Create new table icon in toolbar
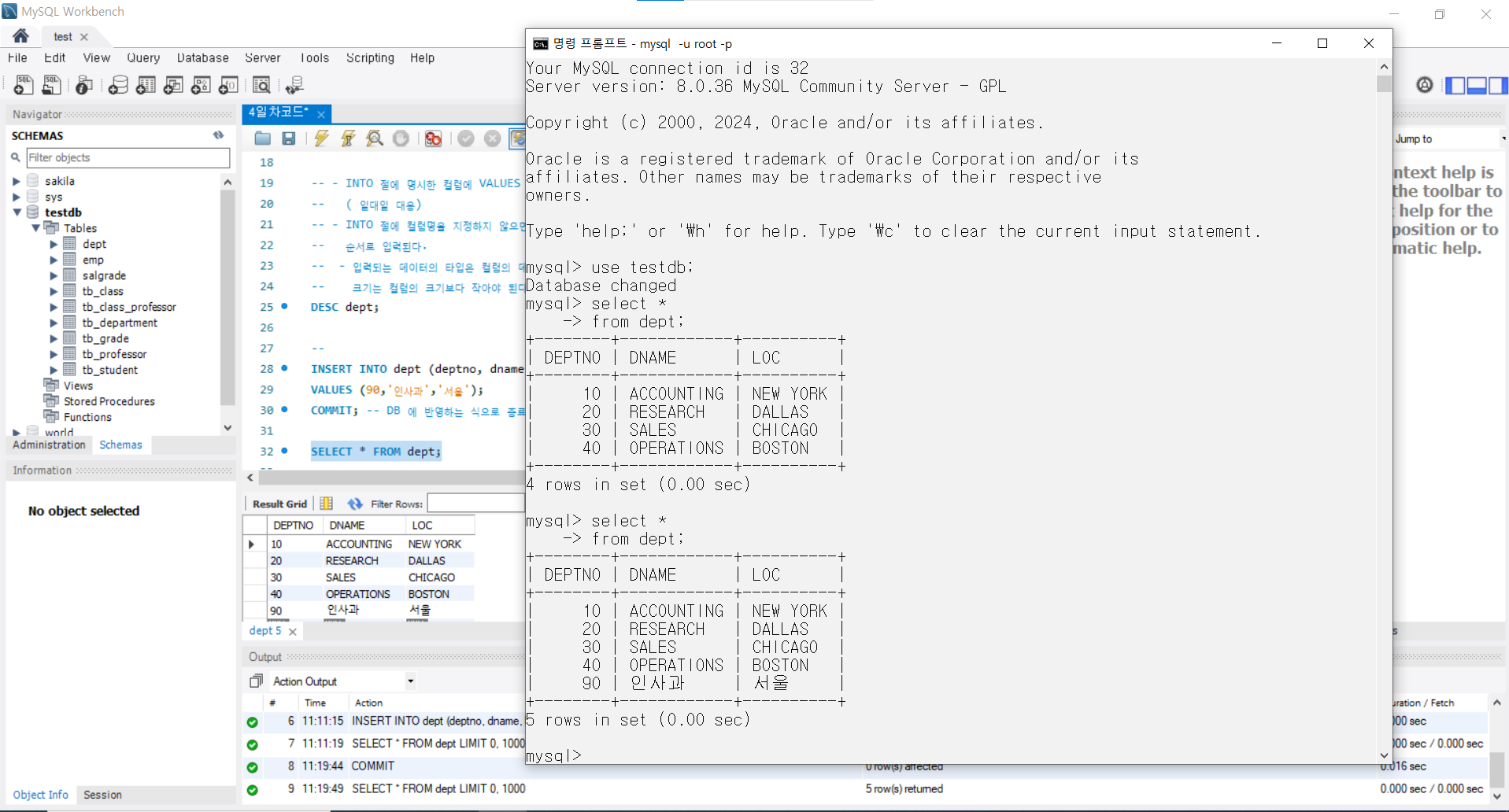Viewport: 1509px width, 812px height. (x=146, y=85)
